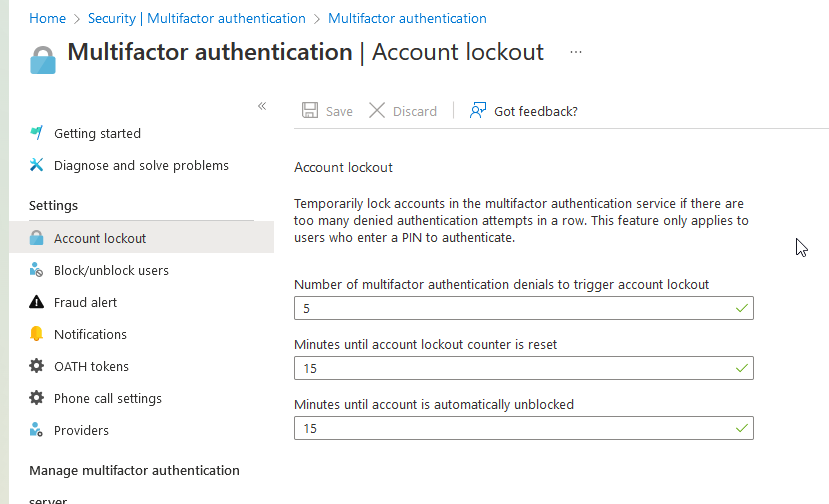Select Fraud alert menu item
829x504 pixels.
(85, 302)
